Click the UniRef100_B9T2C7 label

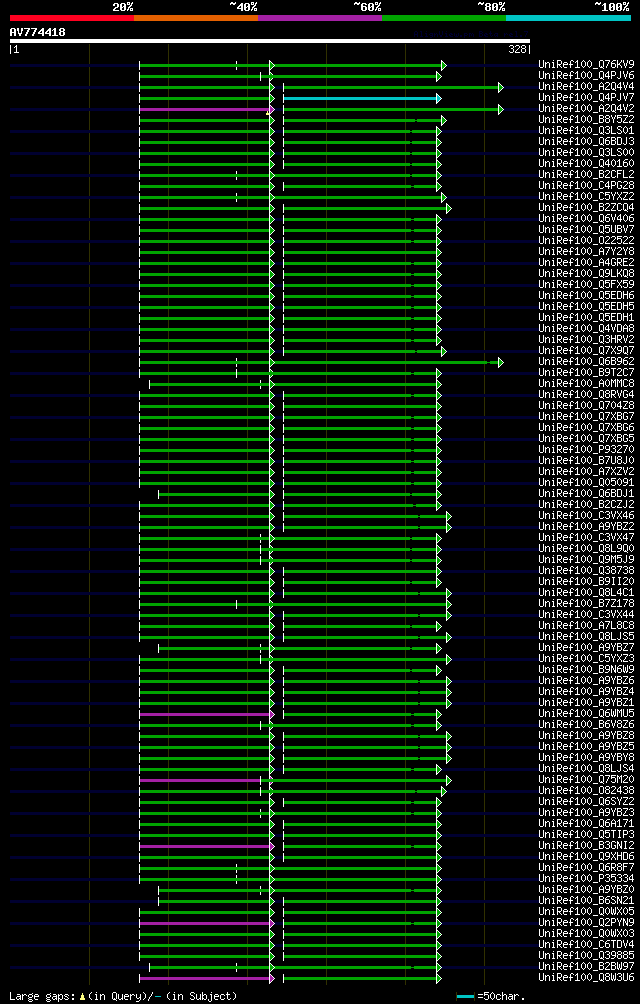tap(586, 373)
